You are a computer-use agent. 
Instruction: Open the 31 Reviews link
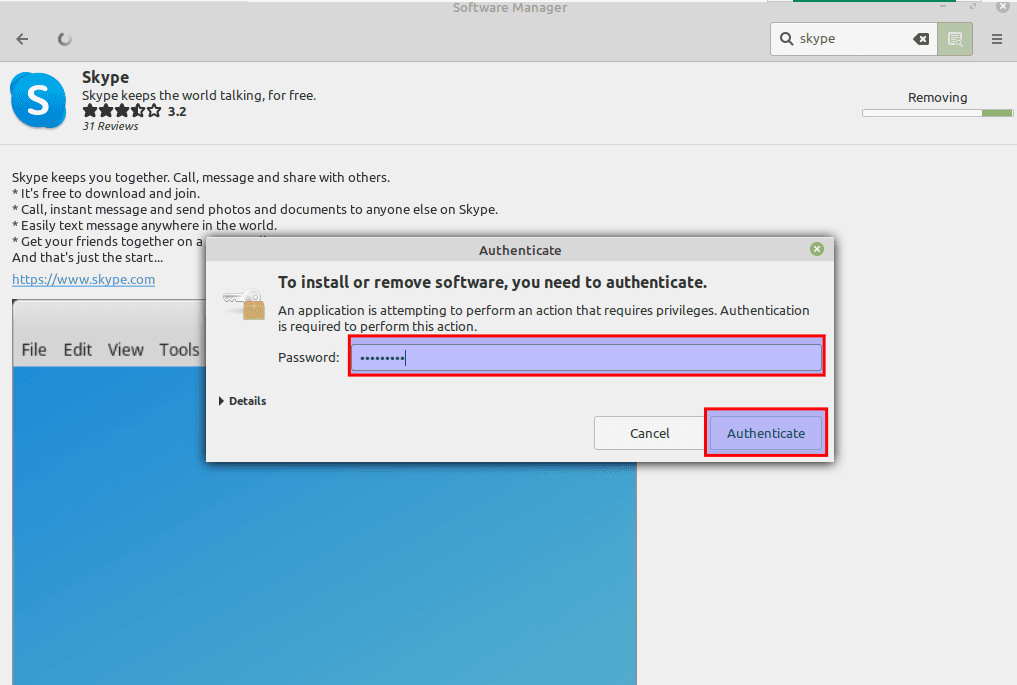(x=110, y=127)
